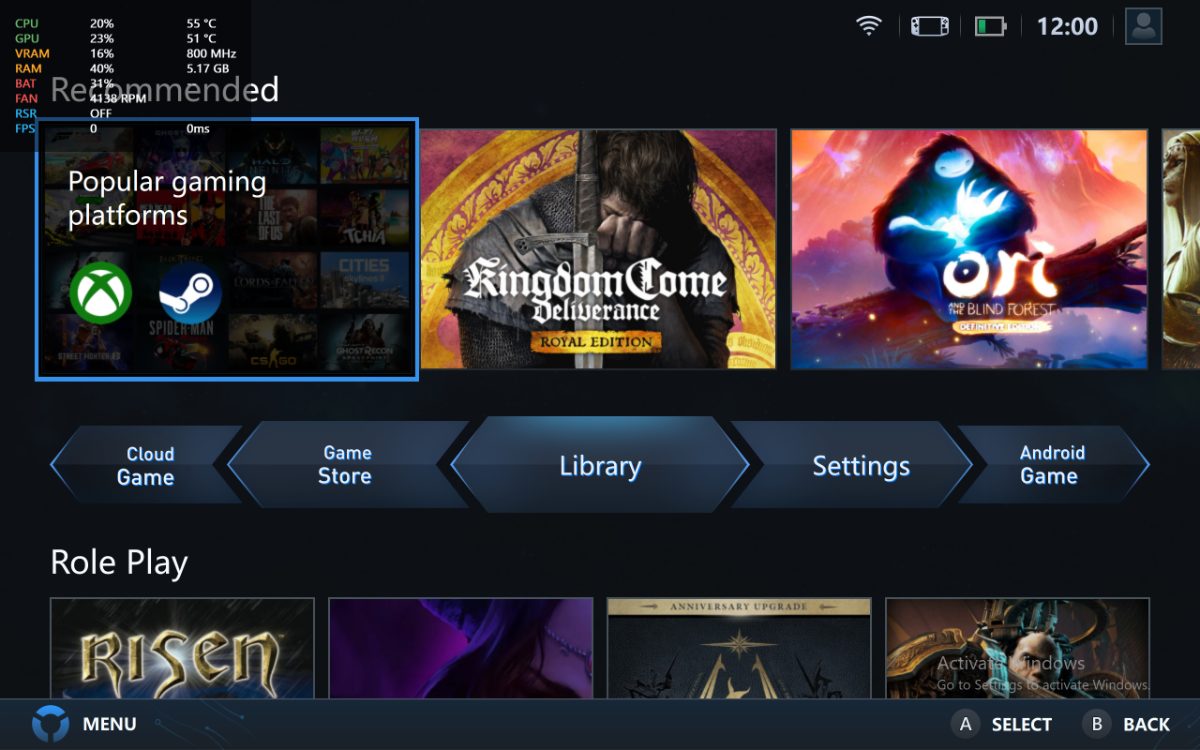1200x750 pixels.
Task: Click the menu logo icon at the bottom
Action: (x=50, y=723)
